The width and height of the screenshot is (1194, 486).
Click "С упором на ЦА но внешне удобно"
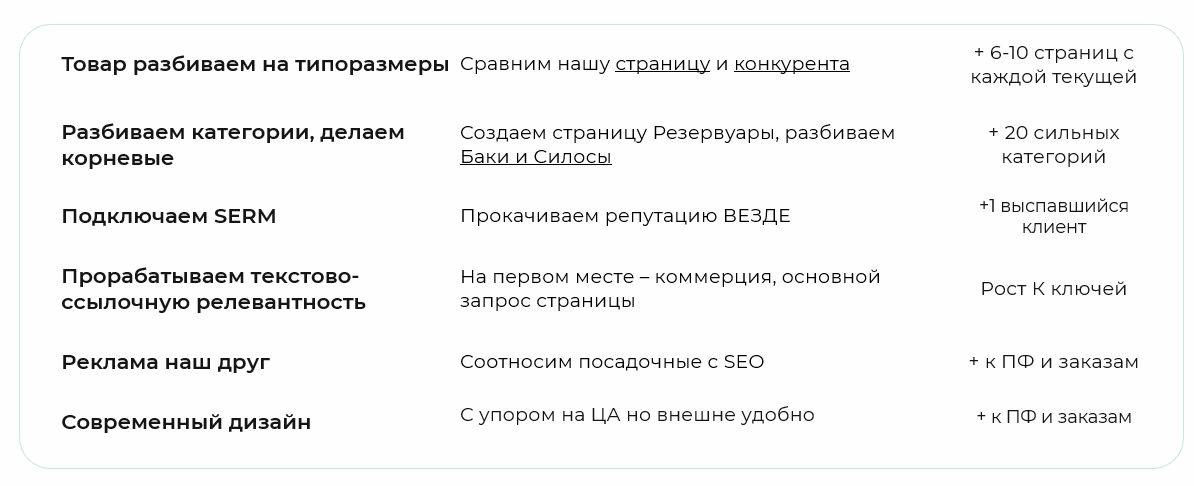[x=637, y=414]
